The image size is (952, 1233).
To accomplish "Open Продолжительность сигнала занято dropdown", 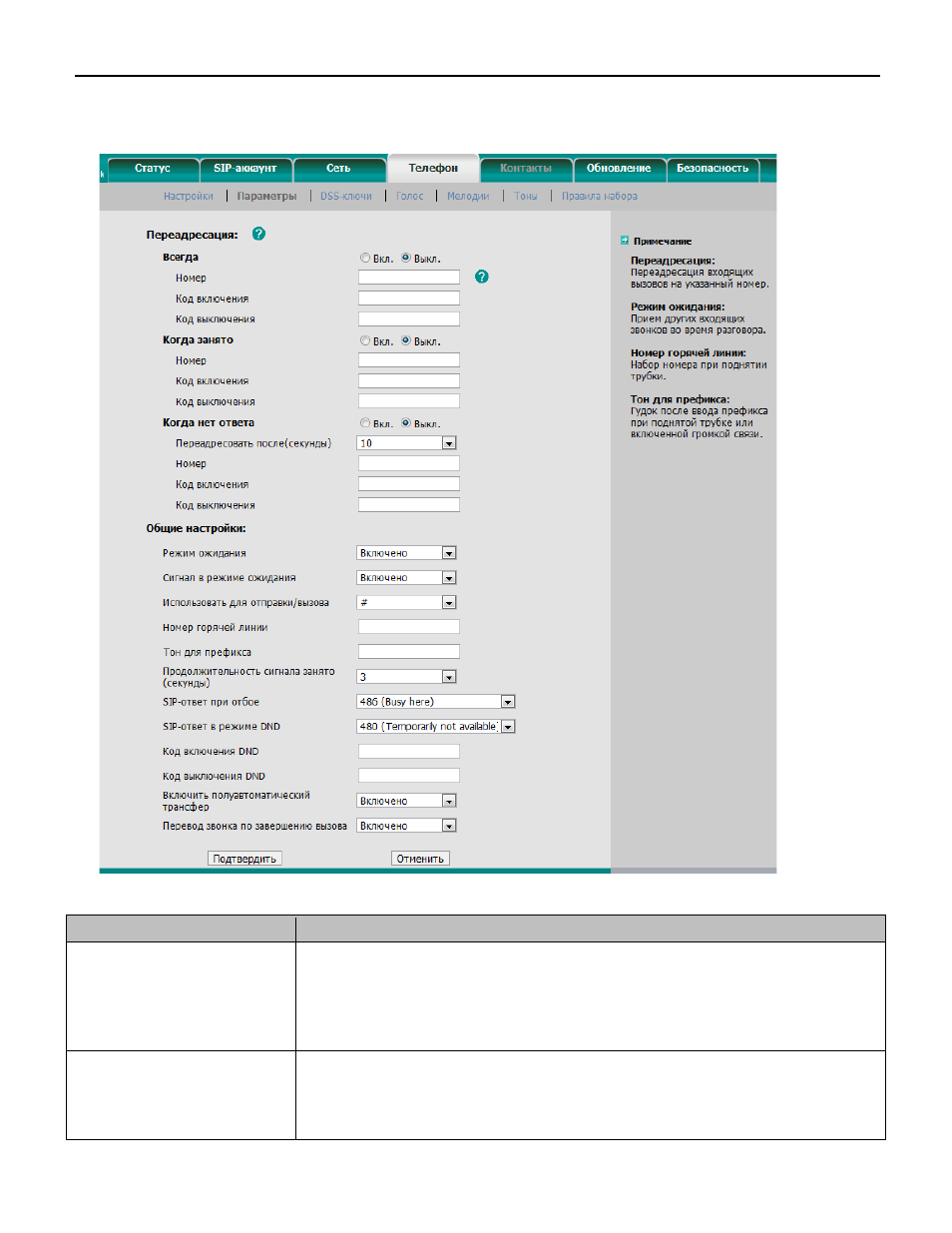I will pos(407,677).
